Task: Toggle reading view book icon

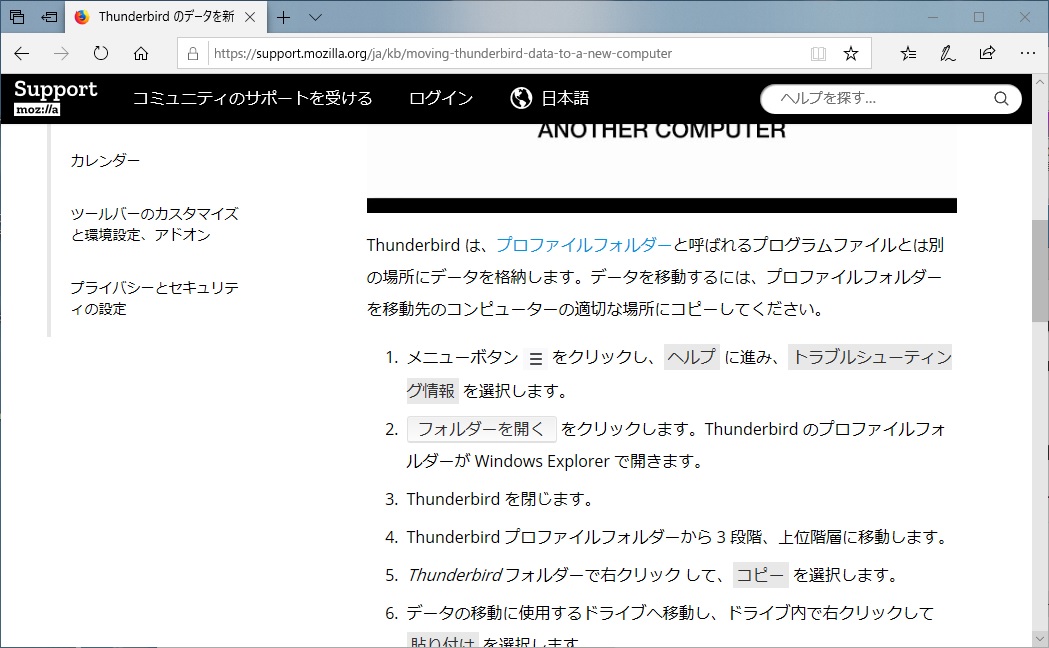Action: pyautogui.click(x=818, y=53)
